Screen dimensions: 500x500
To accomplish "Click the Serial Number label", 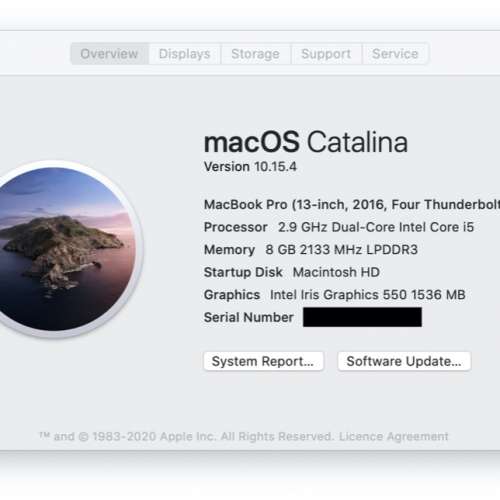I will [x=249, y=317].
